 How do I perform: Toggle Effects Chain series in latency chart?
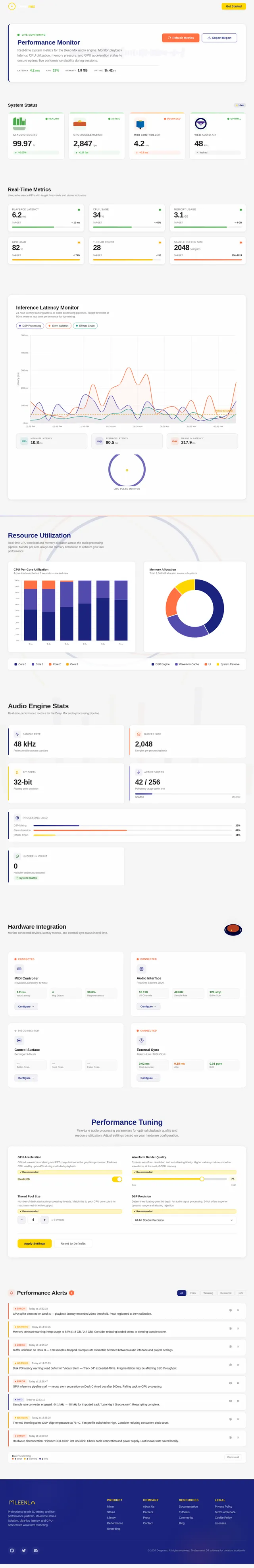click(85, 326)
